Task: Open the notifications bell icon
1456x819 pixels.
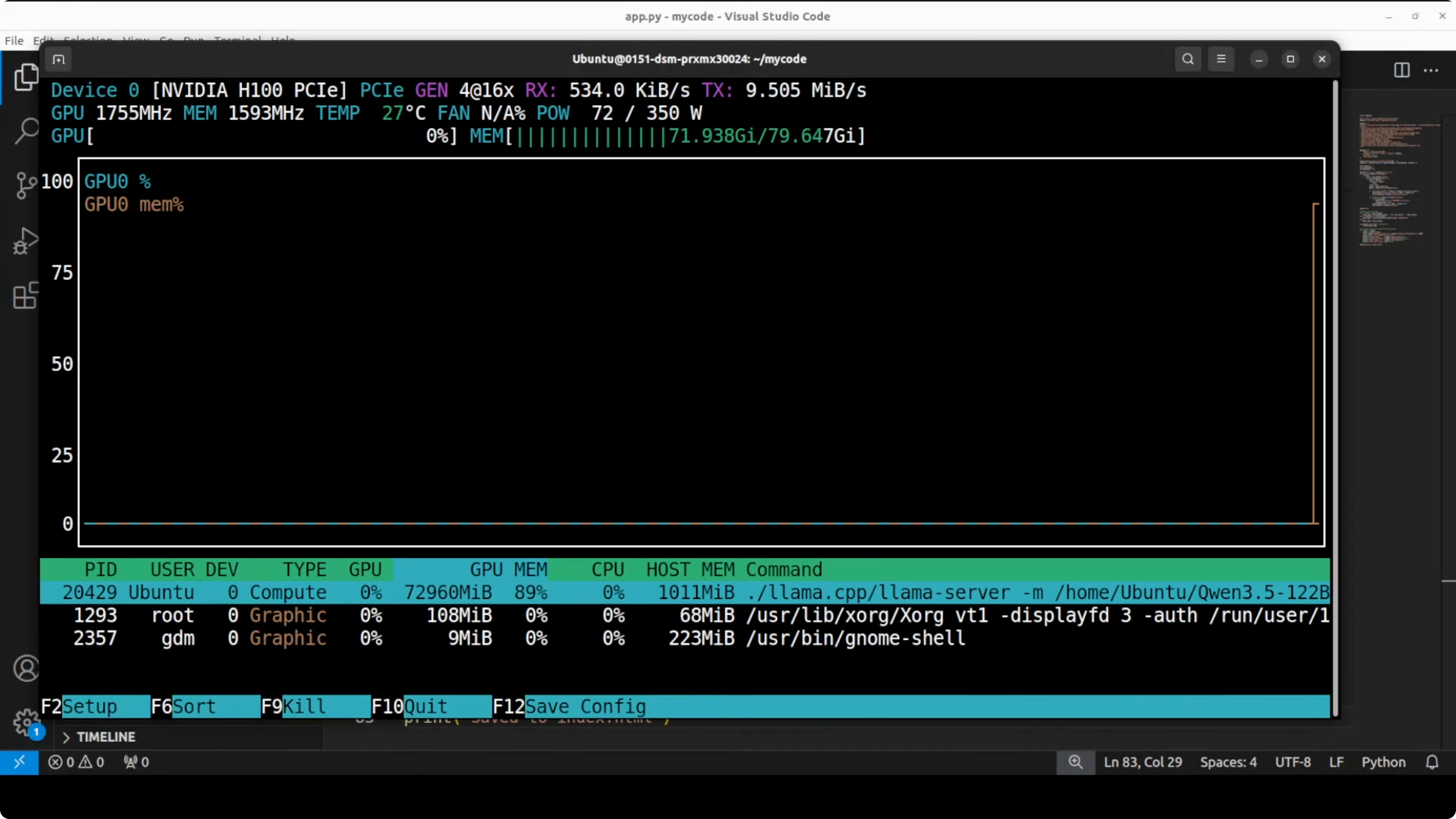Action: point(1432,762)
